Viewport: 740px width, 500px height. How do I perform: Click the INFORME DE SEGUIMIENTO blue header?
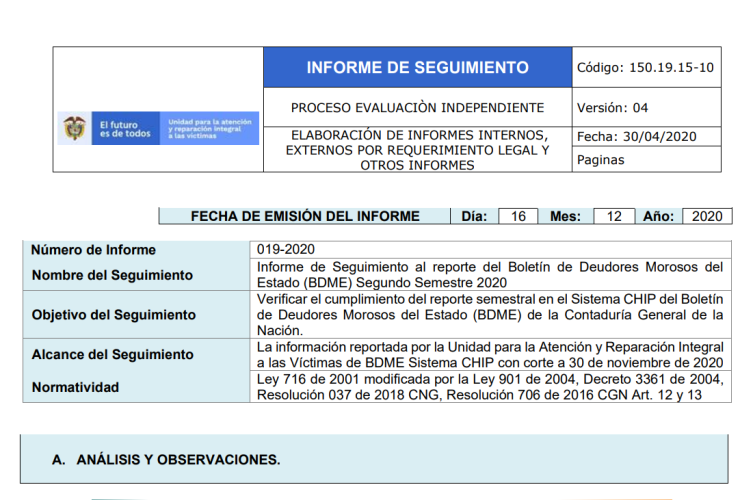[x=418, y=68]
